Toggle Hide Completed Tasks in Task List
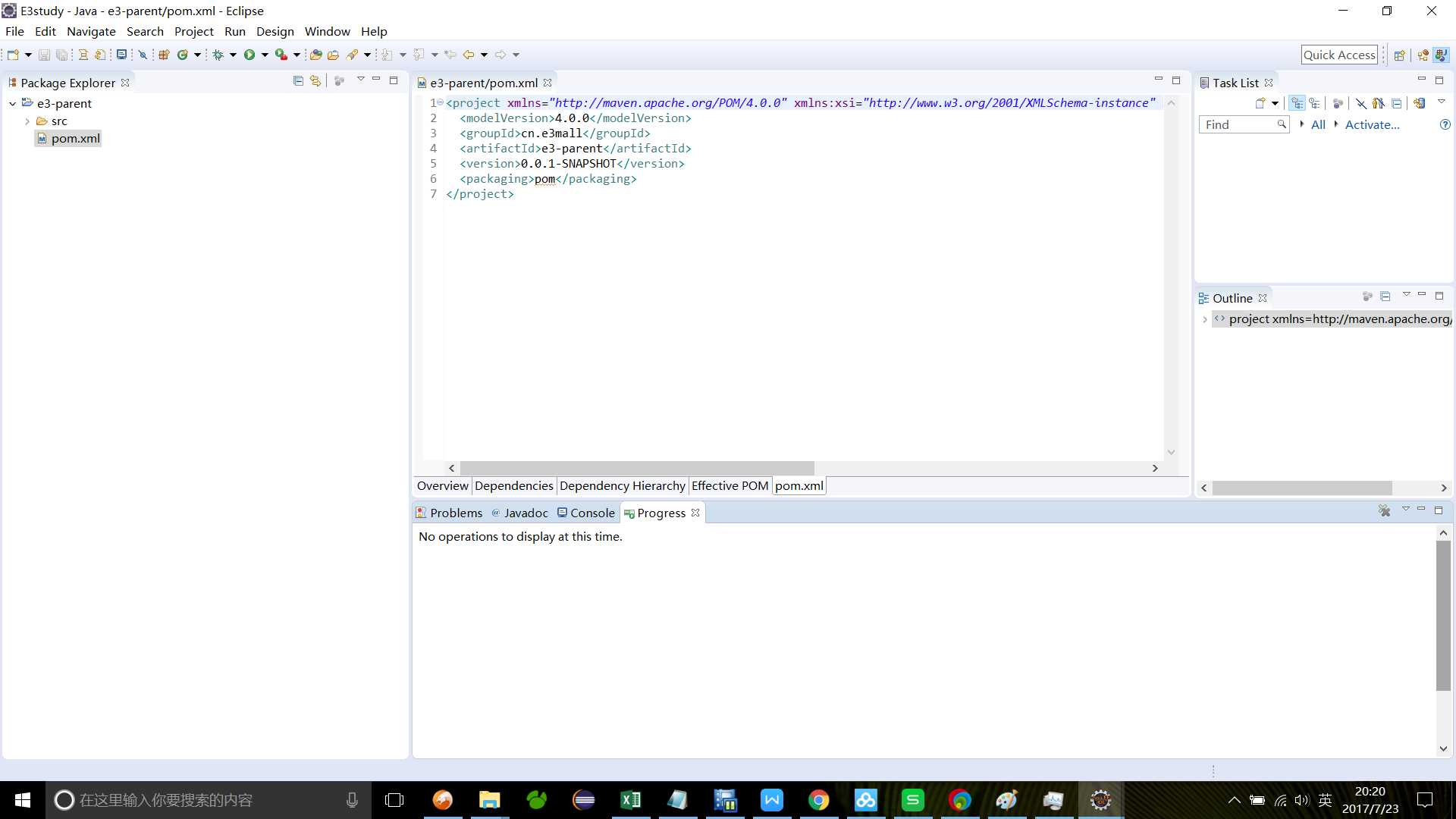The image size is (1456, 819). tap(1361, 103)
